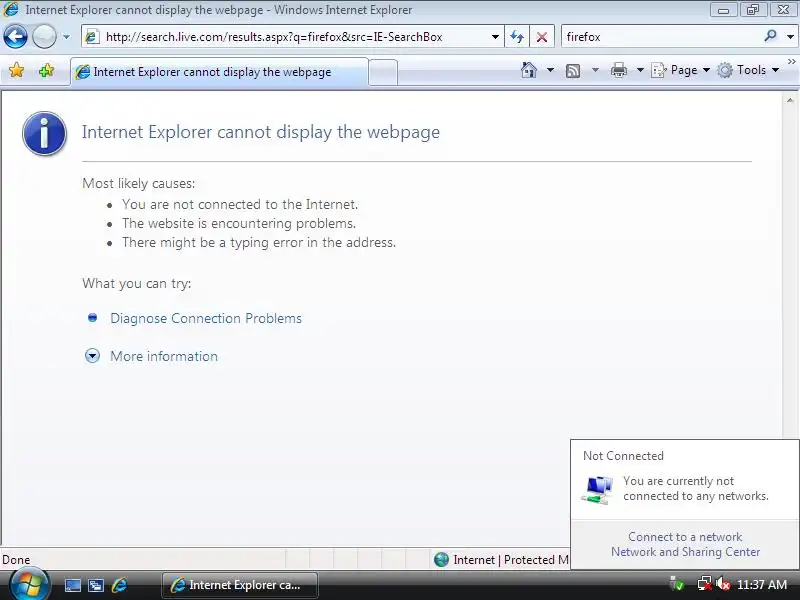Click 'Internet | Protected Mode' status text
The image size is (800, 600).
(x=511, y=560)
